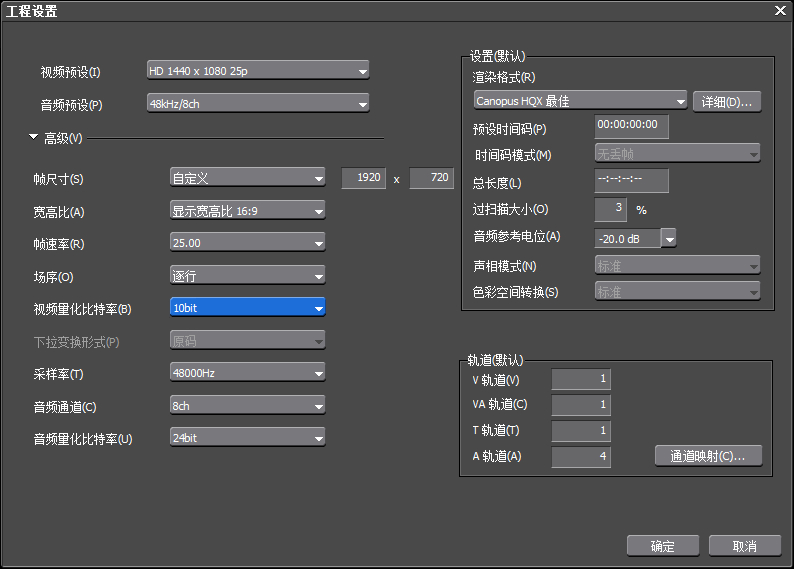Open the 音频参考电位 dropdown arrow
794x569 pixels.
tap(669, 238)
